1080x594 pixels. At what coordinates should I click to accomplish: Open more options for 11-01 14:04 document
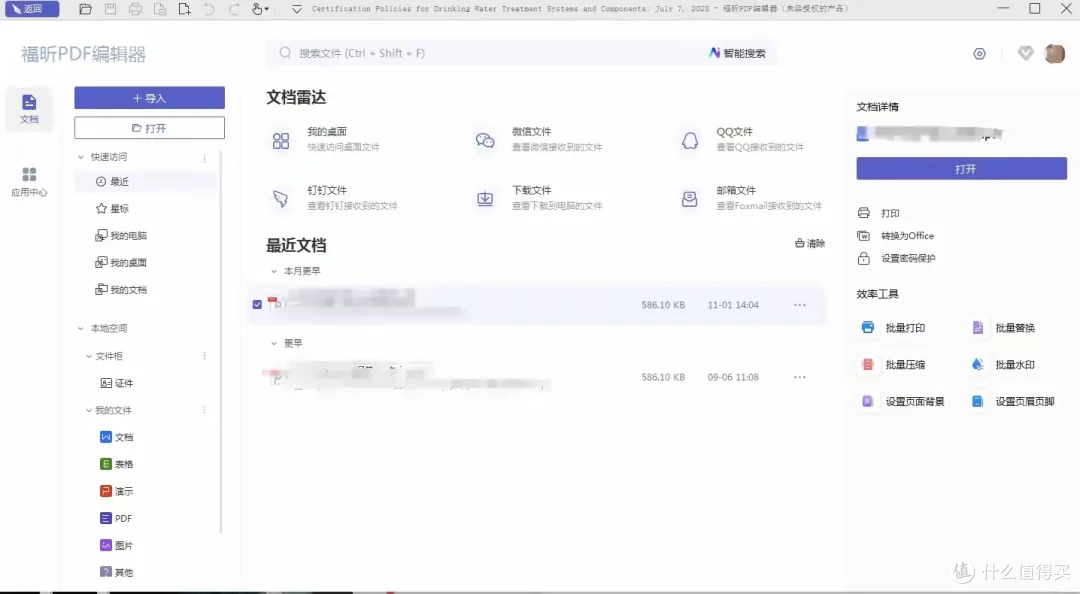pos(800,305)
